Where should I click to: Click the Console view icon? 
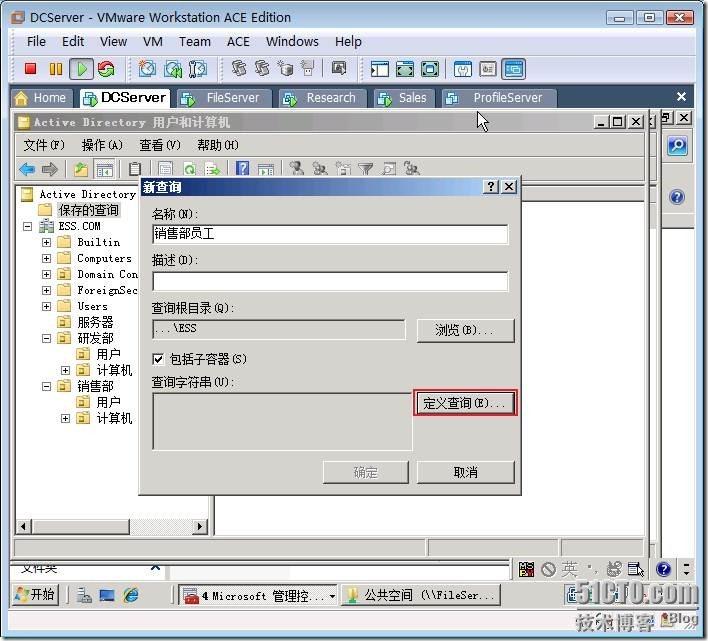tap(513, 69)
